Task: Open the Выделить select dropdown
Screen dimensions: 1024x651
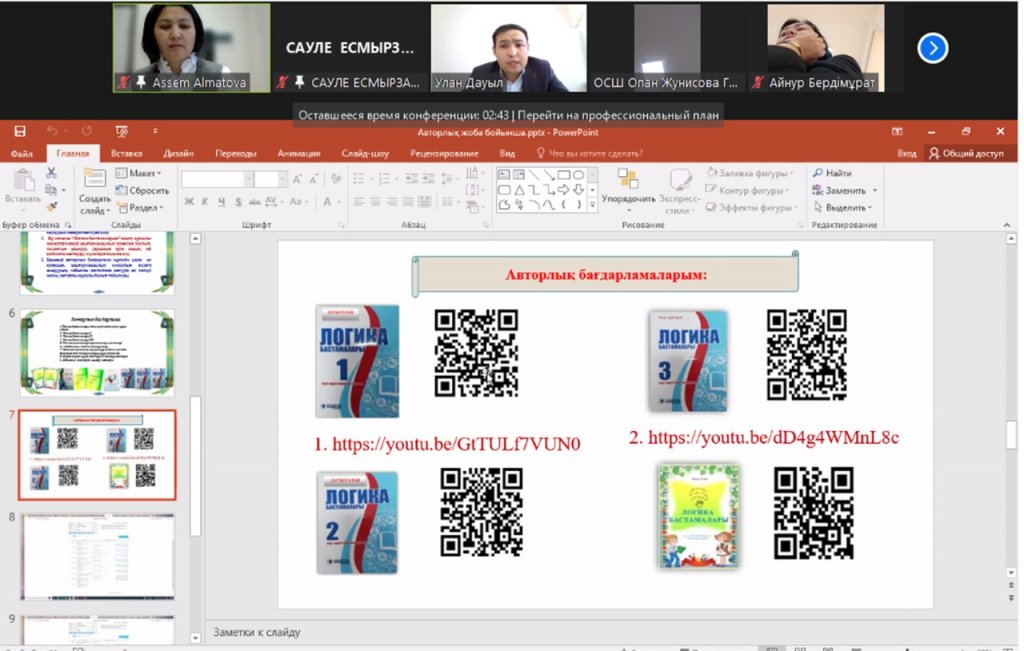Action: tap(842, 208)
